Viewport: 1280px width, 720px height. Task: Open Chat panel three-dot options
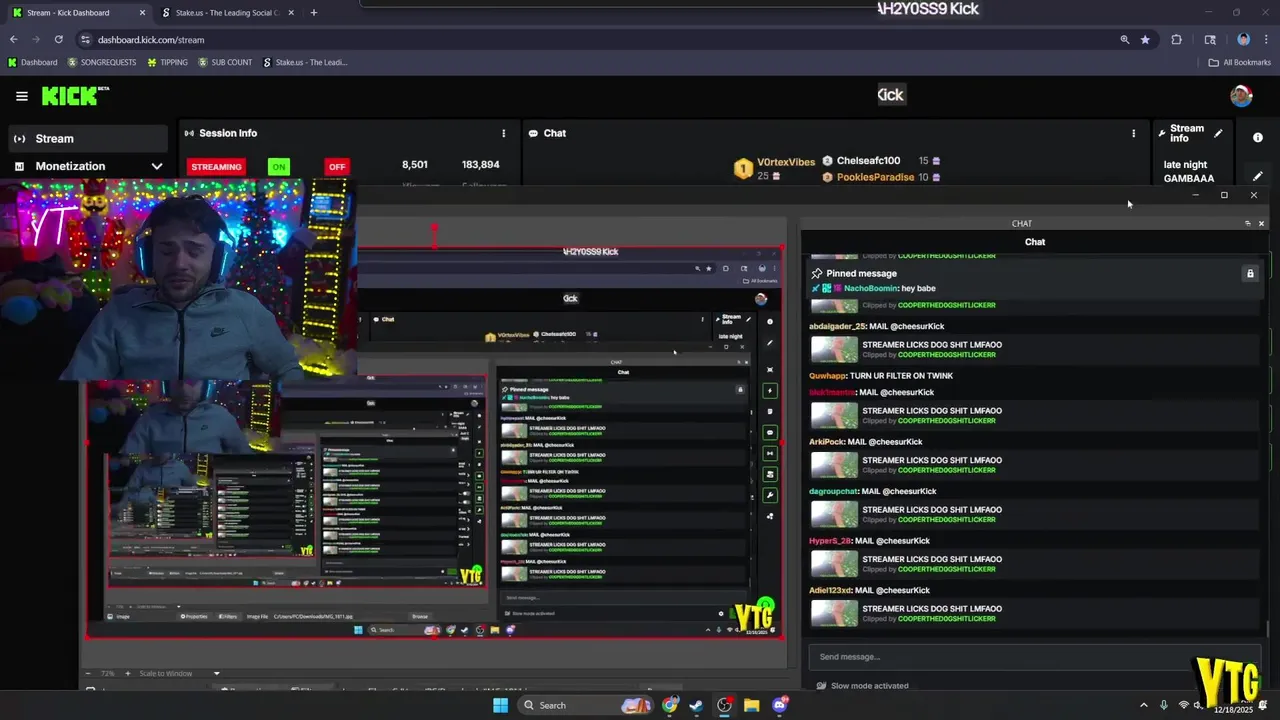tap(1133, 133)
